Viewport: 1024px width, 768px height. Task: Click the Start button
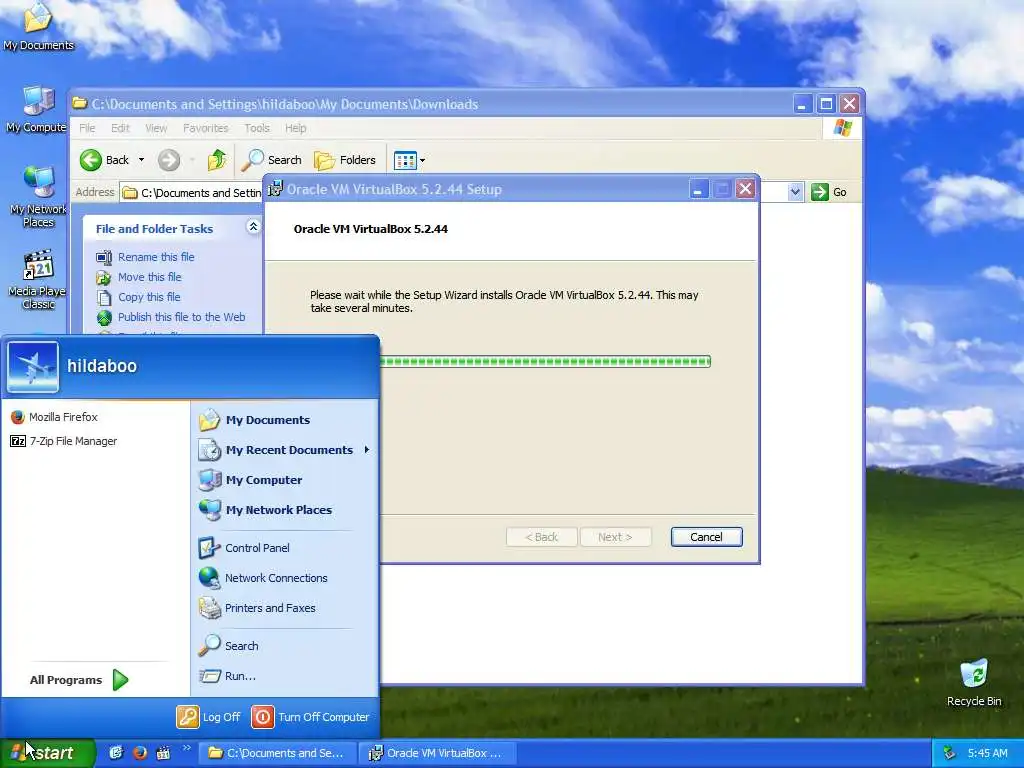coord(47,753)
